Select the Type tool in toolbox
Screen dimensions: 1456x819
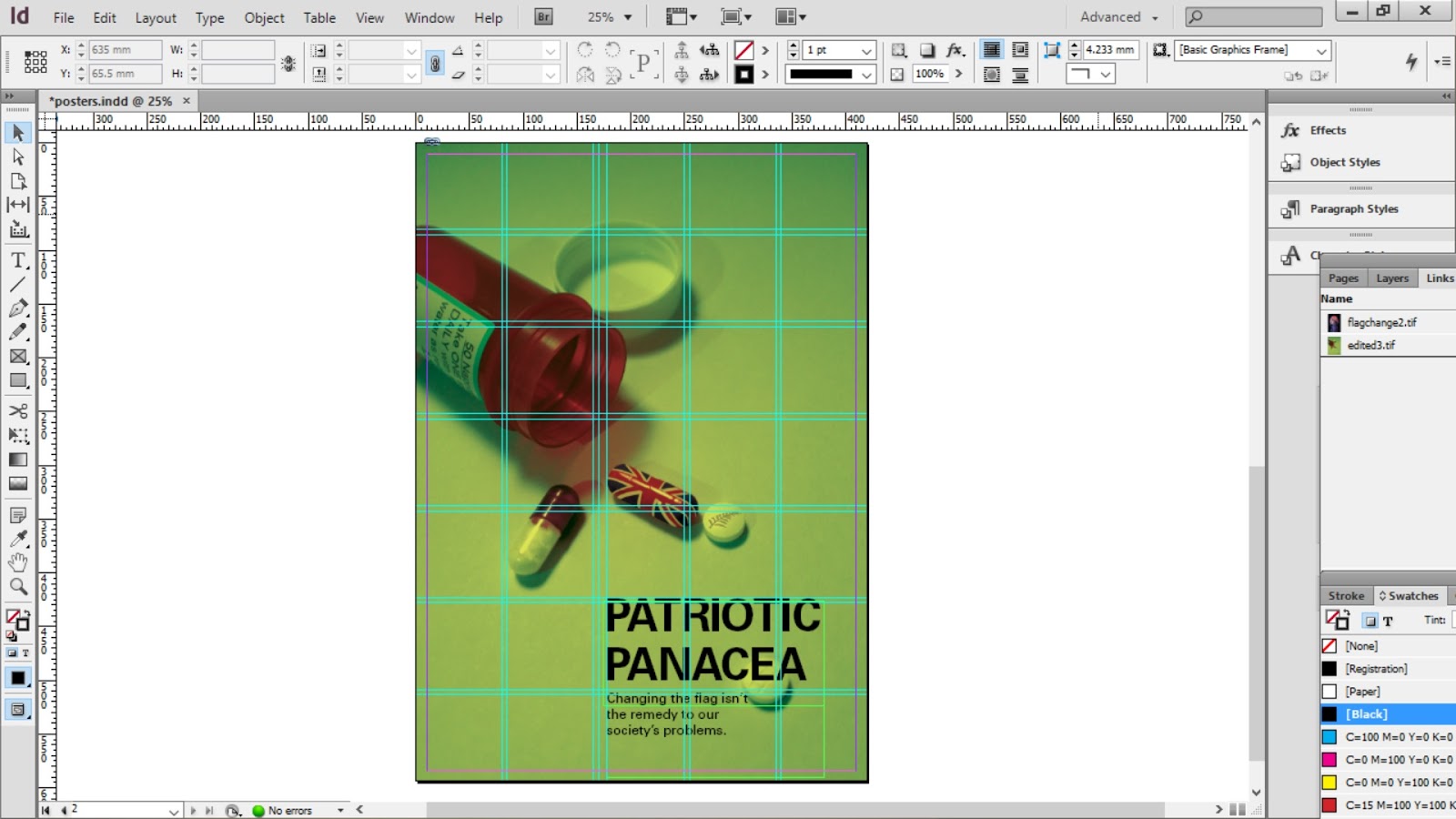[x=18, y=260]
